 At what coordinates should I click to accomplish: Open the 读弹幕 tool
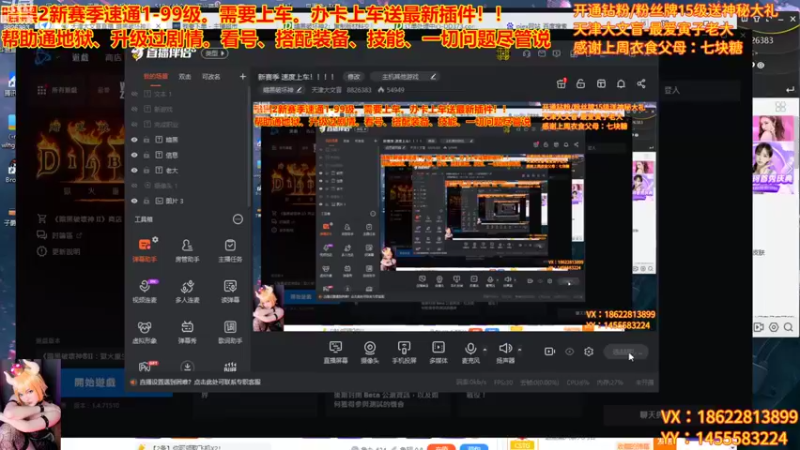click(x=230, y=291)
